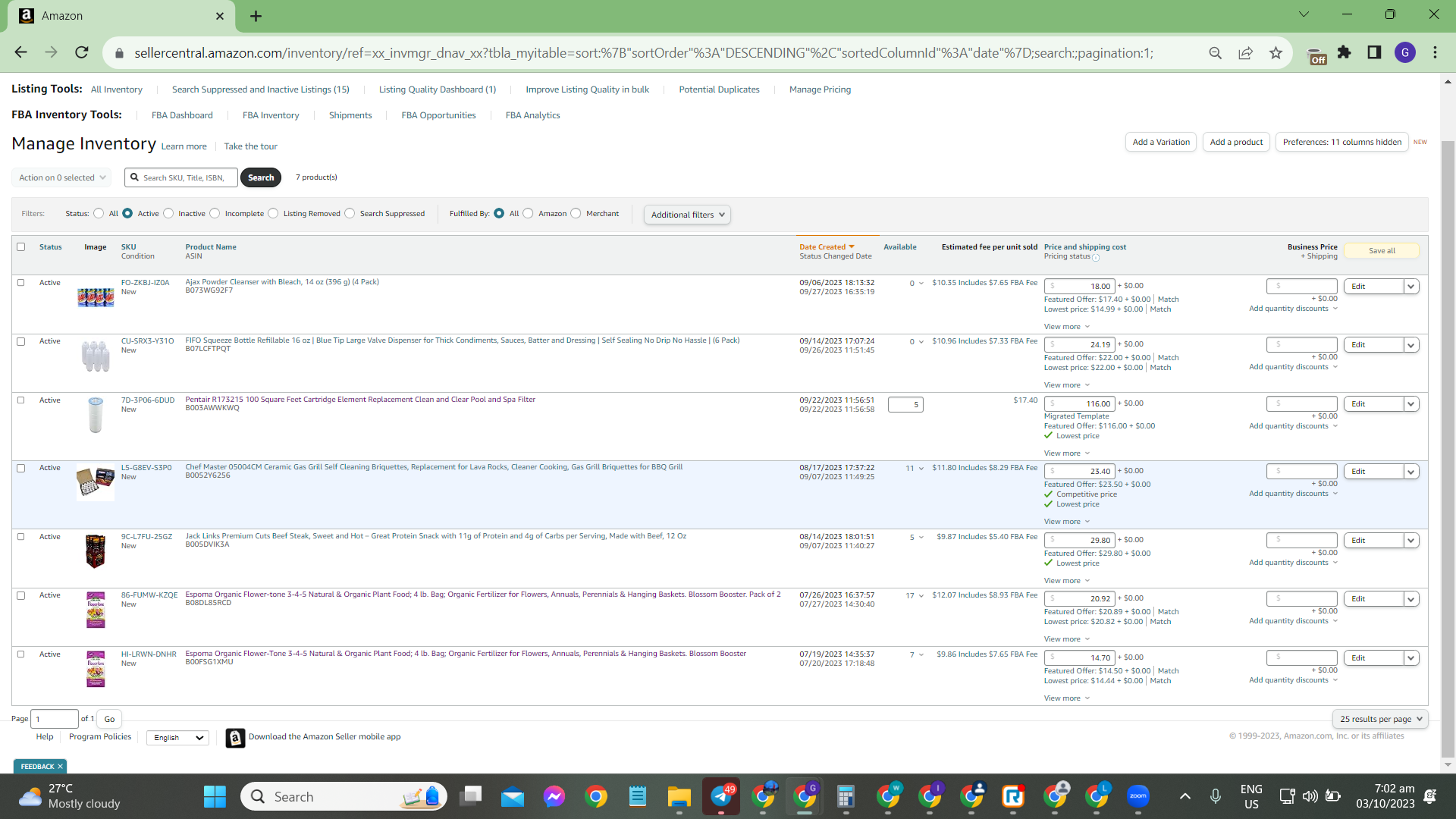Viewport: 1456px width, 819px height.
Task: Click the Add a Variation button
Action: pyautogui.click(x=1161, y=142)
